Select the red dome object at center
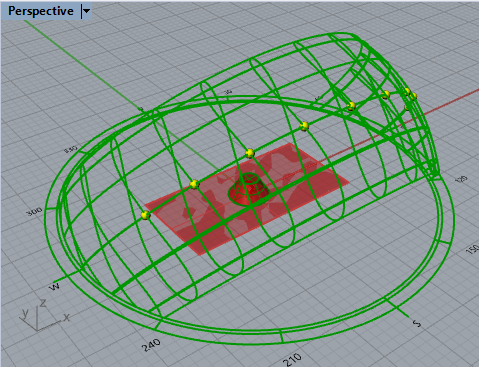This screenshot has height=367, width=479. click(249, 188)
